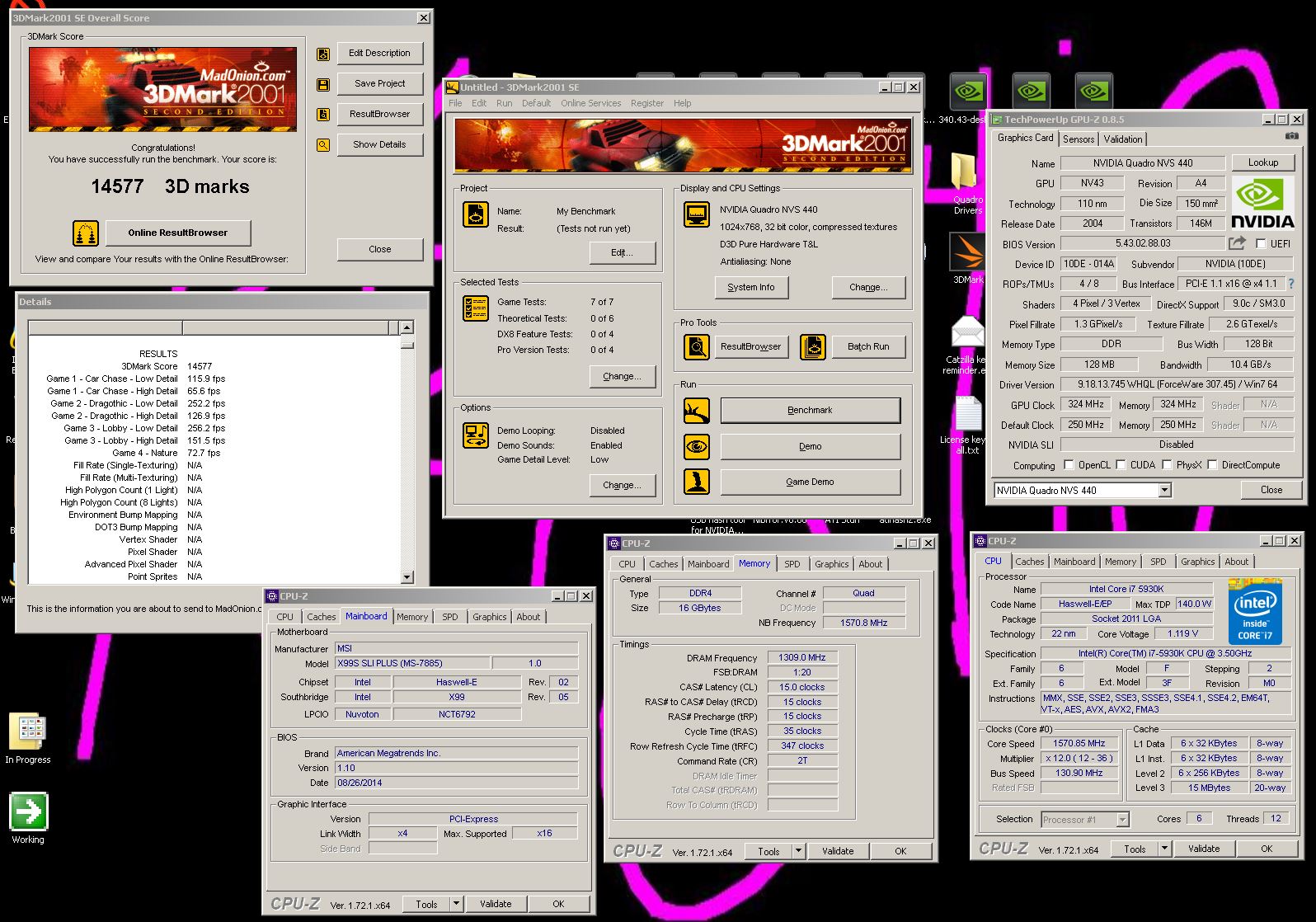Screen dimensions: 1316x922
Task: Click the Game Demo joystick icon
Action: [697, 482]
